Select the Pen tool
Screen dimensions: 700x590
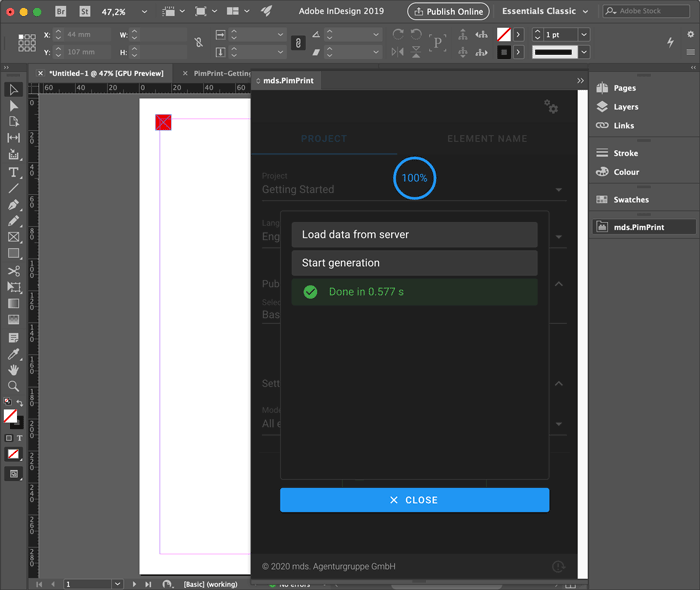(x=13, y=205)
